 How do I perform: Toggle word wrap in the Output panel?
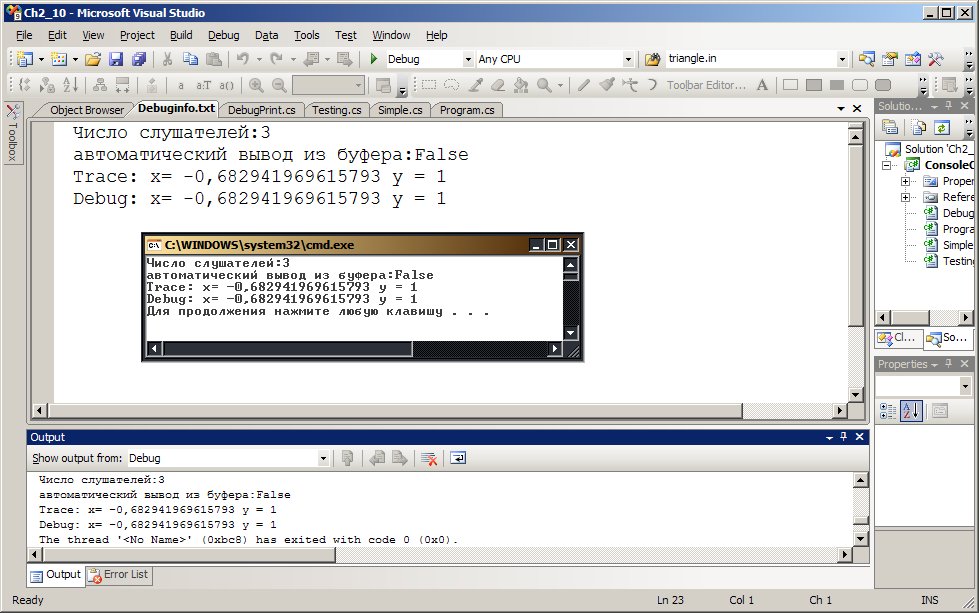coord(458,458)
